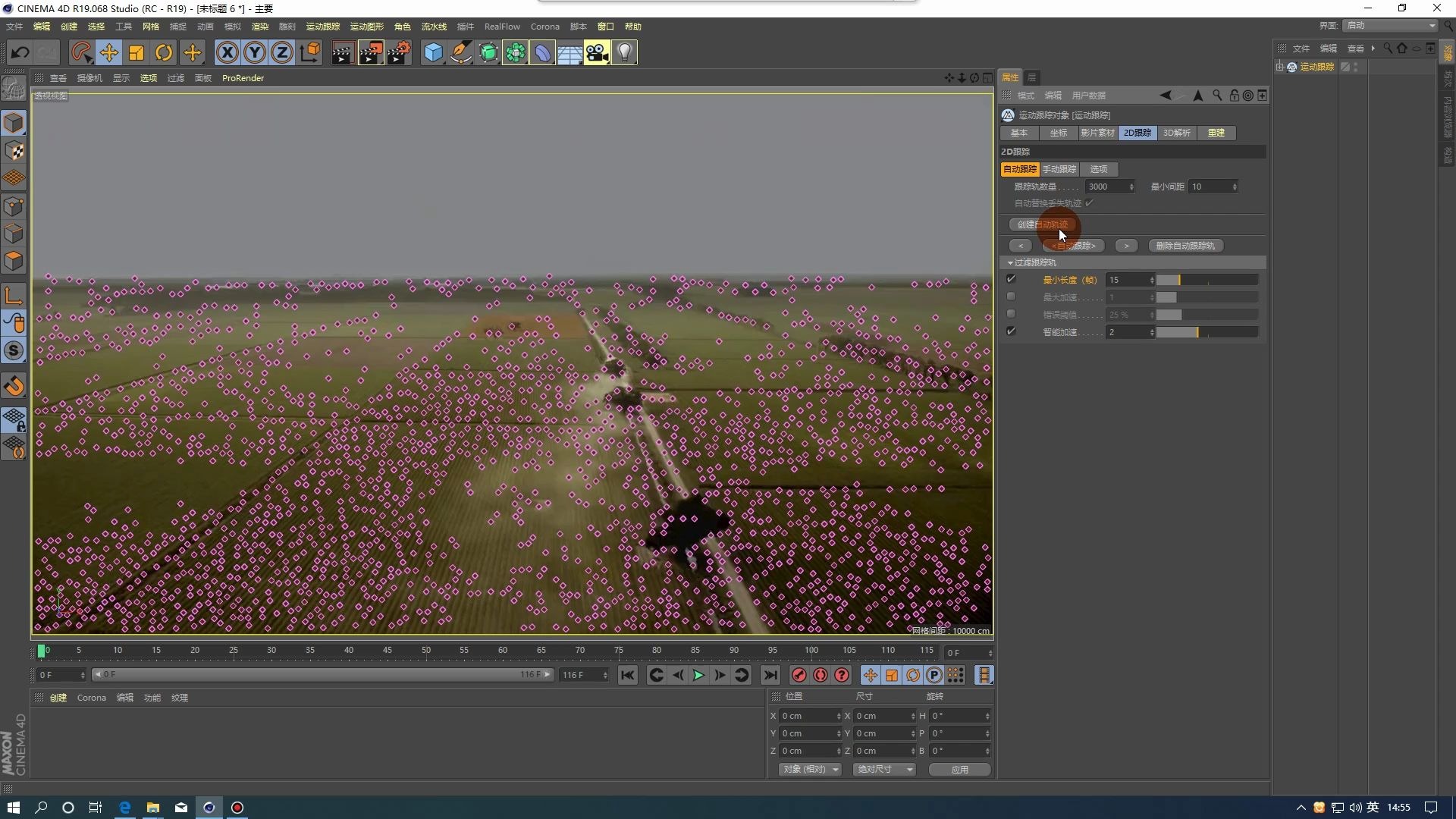Click the Cube primitive icon
This screenshot has width=1456, height=819.
pos(433,52)
